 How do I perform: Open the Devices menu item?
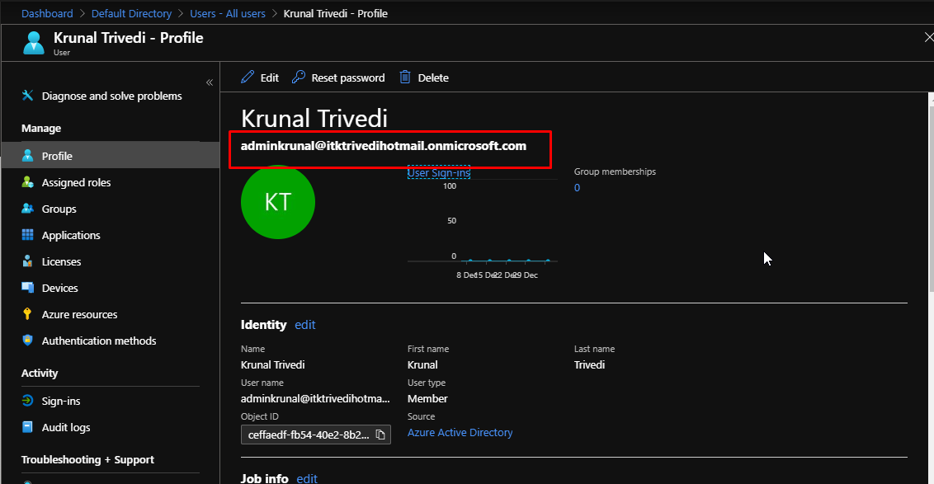(x=59, y=288)
